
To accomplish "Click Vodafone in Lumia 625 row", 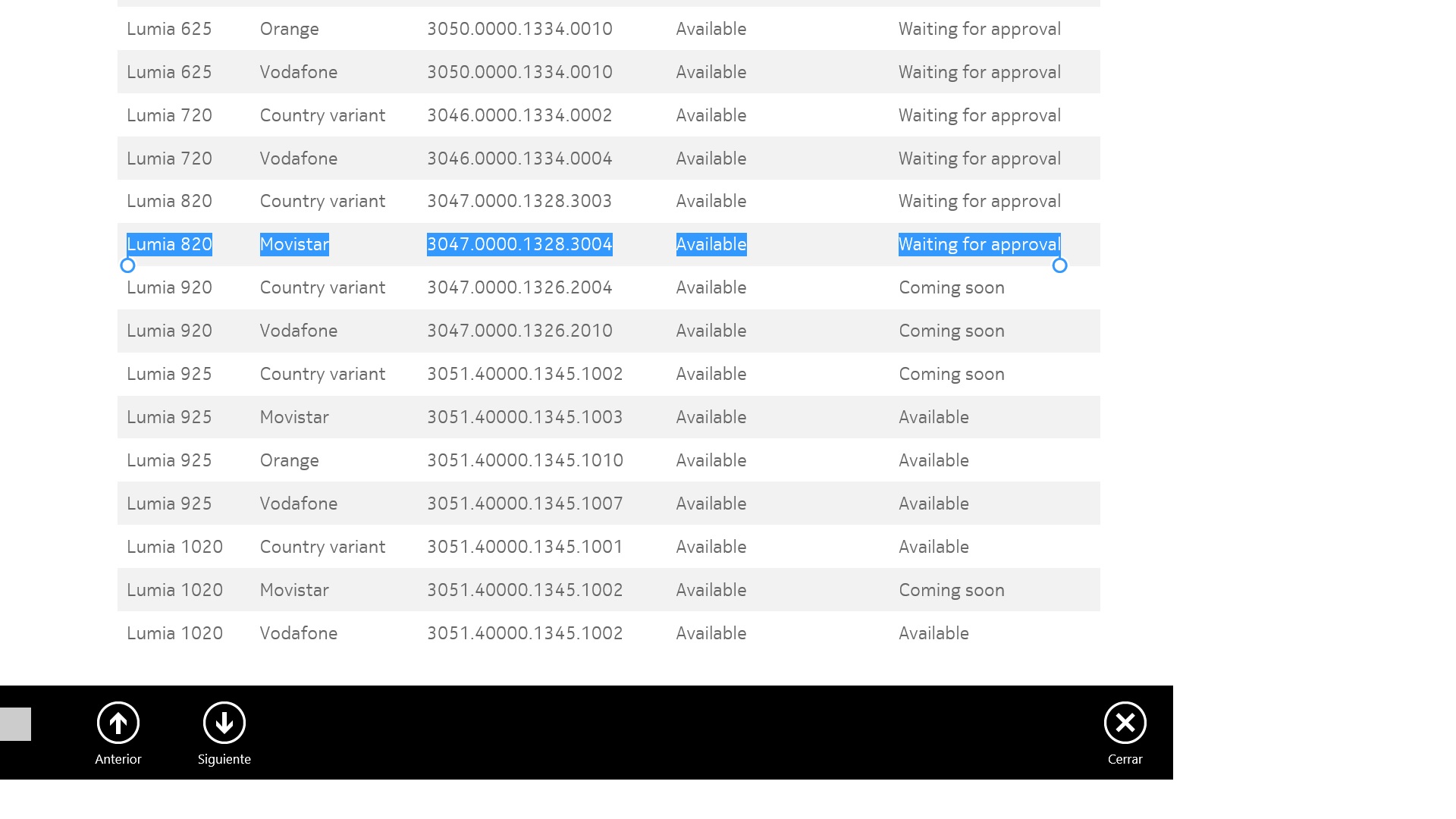I will click(x=299, y=72).
